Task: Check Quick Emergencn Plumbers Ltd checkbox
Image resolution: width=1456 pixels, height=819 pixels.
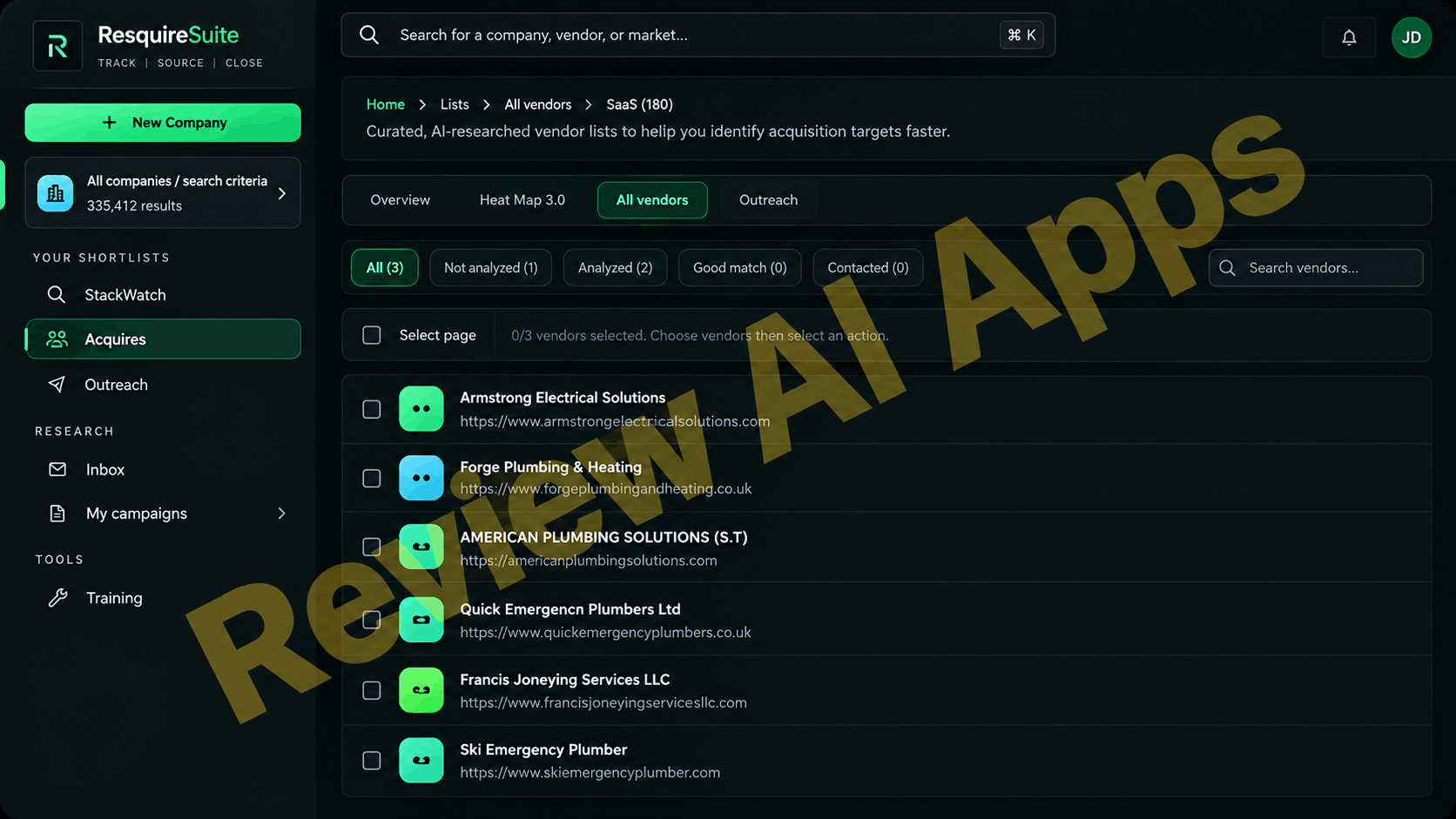Action: coord(372,620)
